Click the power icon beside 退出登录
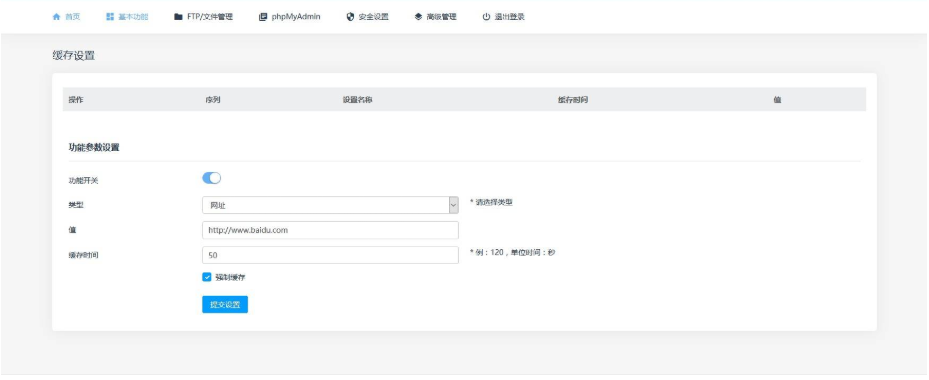929x380 pixels. click(486, 17)
